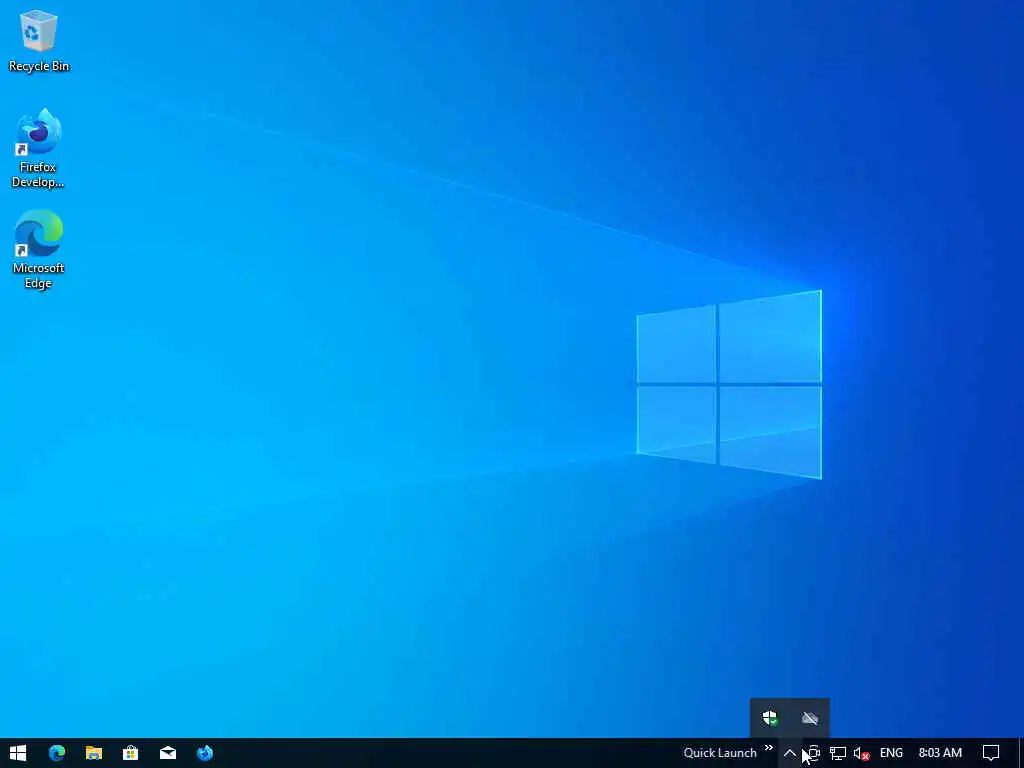Click the Meet Now camera tray icon
The width and height of the screenshot is (1024, 768).
coord(814,753)
